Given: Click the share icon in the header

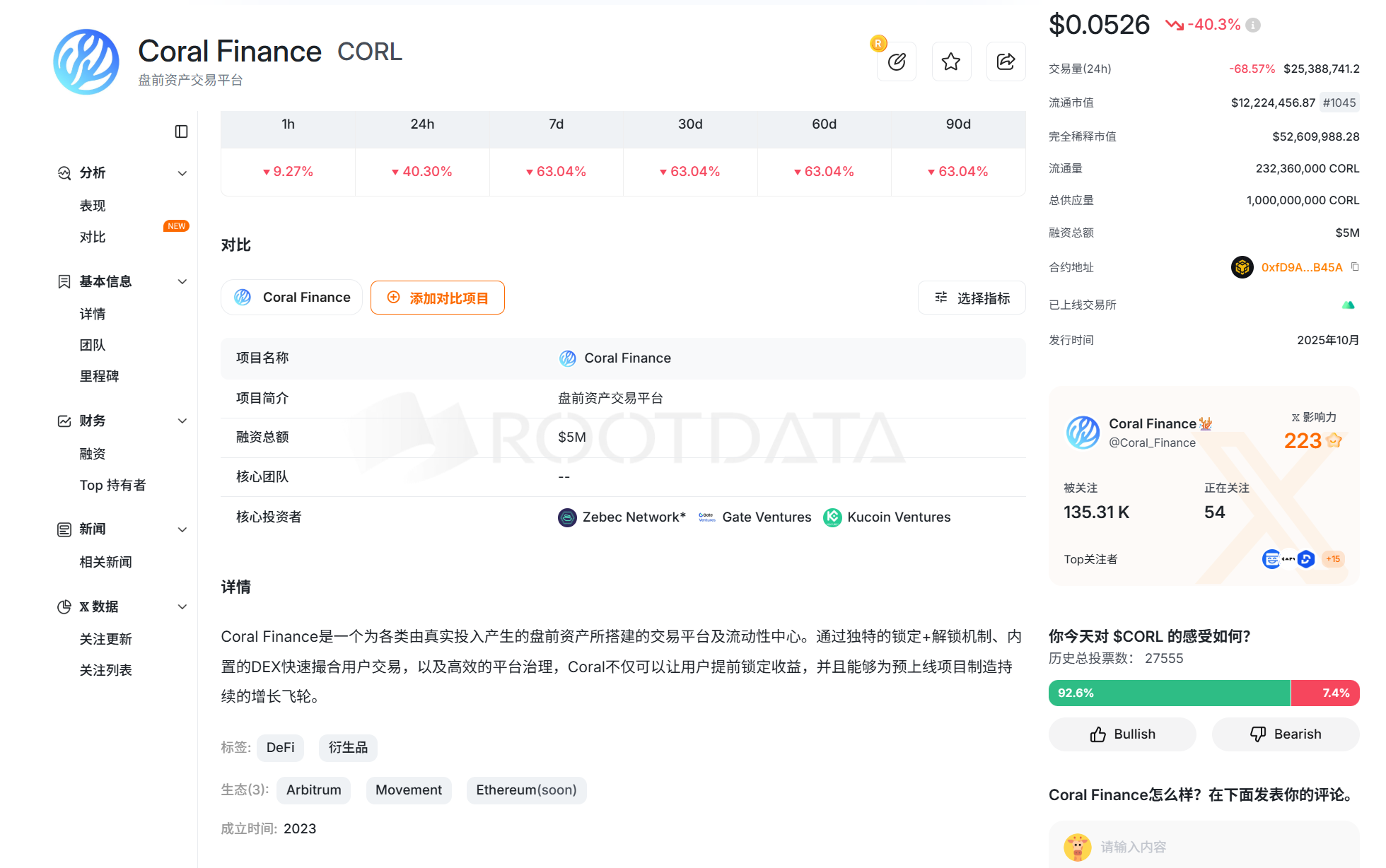Looking at the screenshot, I should 1006,62.
